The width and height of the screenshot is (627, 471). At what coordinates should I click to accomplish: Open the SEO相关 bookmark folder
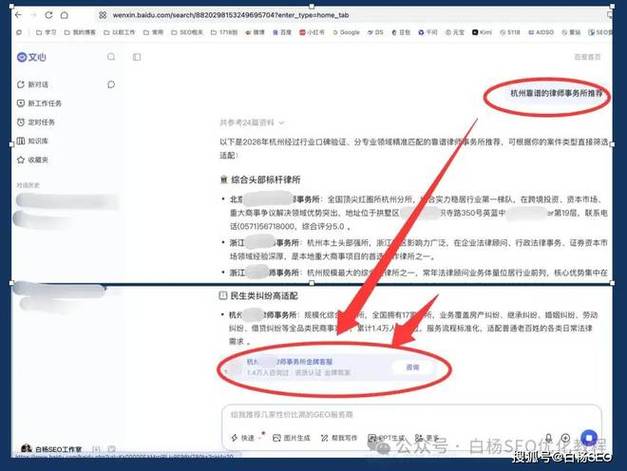pos(187,32)
